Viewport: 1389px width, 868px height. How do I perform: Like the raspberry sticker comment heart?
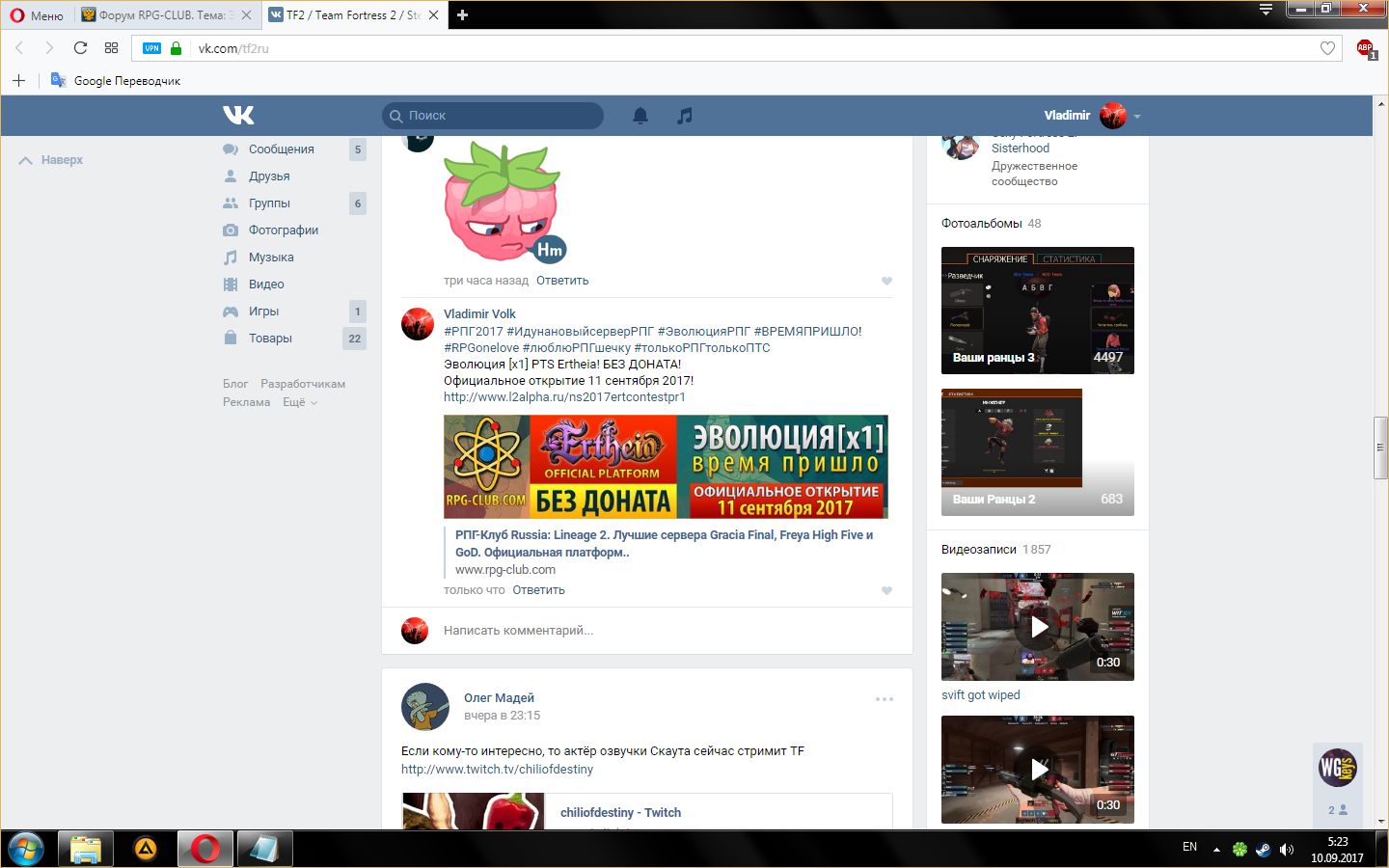886,281
